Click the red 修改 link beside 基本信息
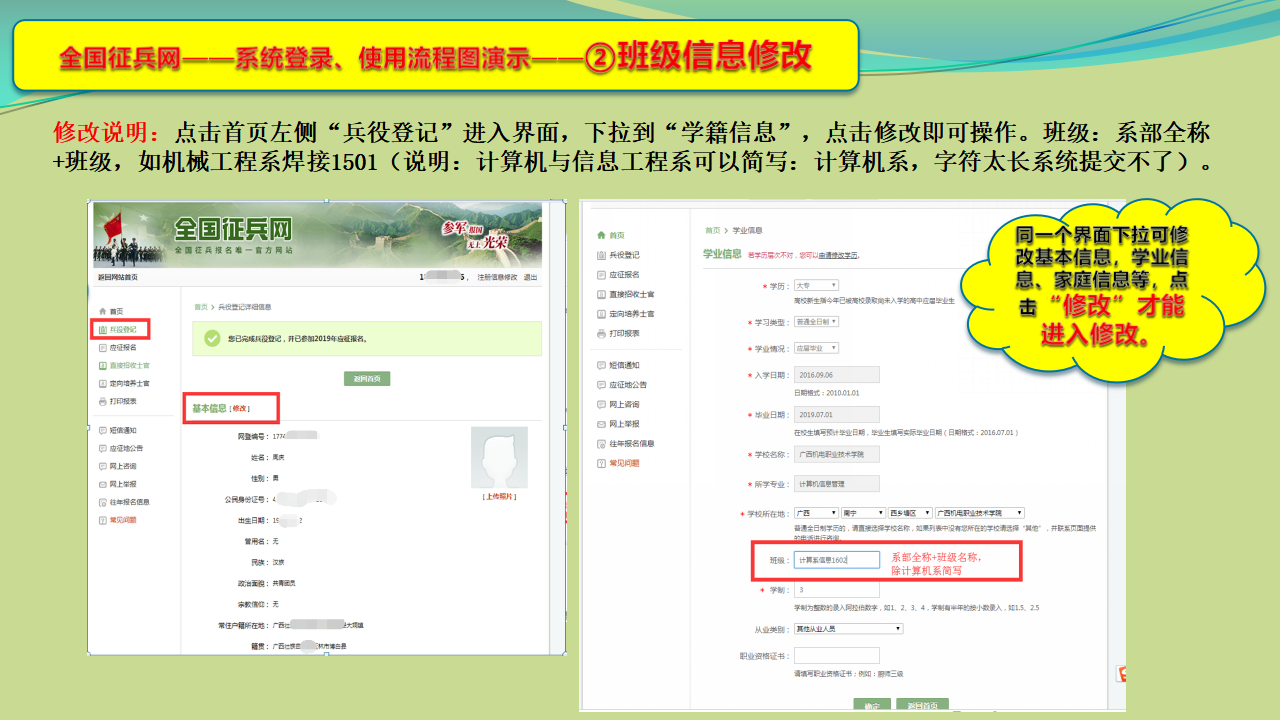 pos(241,409)
